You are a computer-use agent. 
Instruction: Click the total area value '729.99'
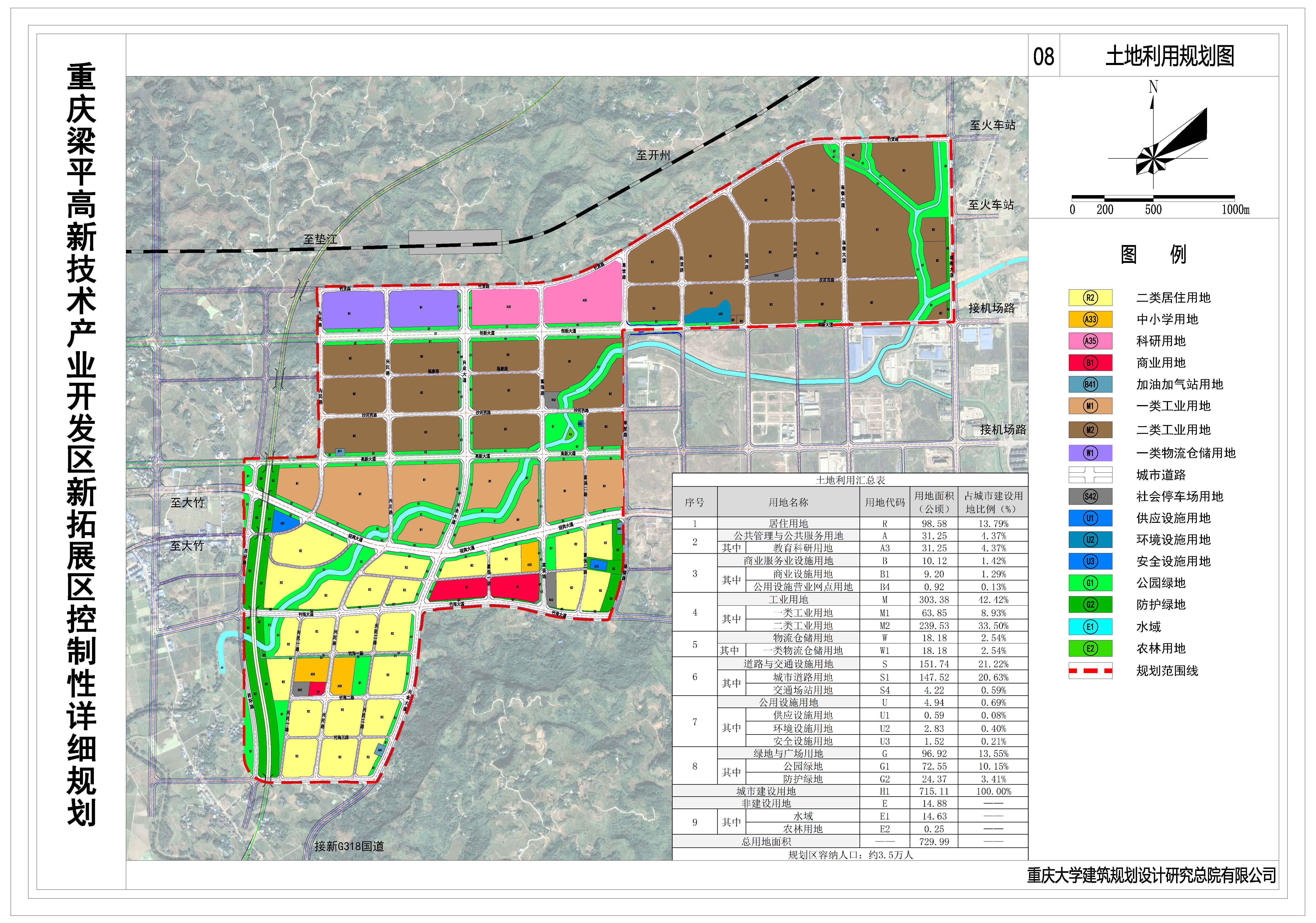pos(934,842)
